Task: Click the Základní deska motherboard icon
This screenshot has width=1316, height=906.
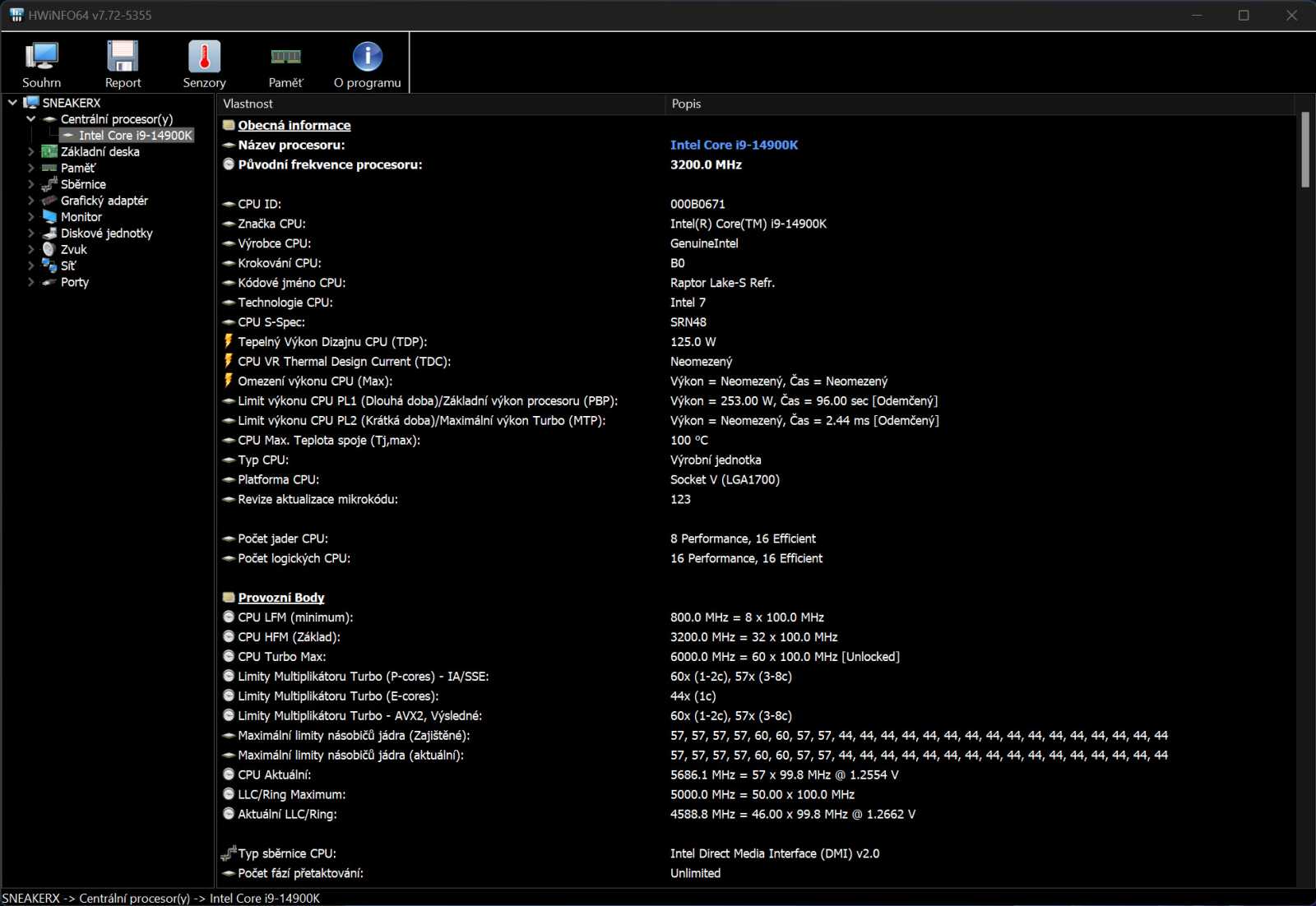Action: pyautogui.click(x=49, y=151)
